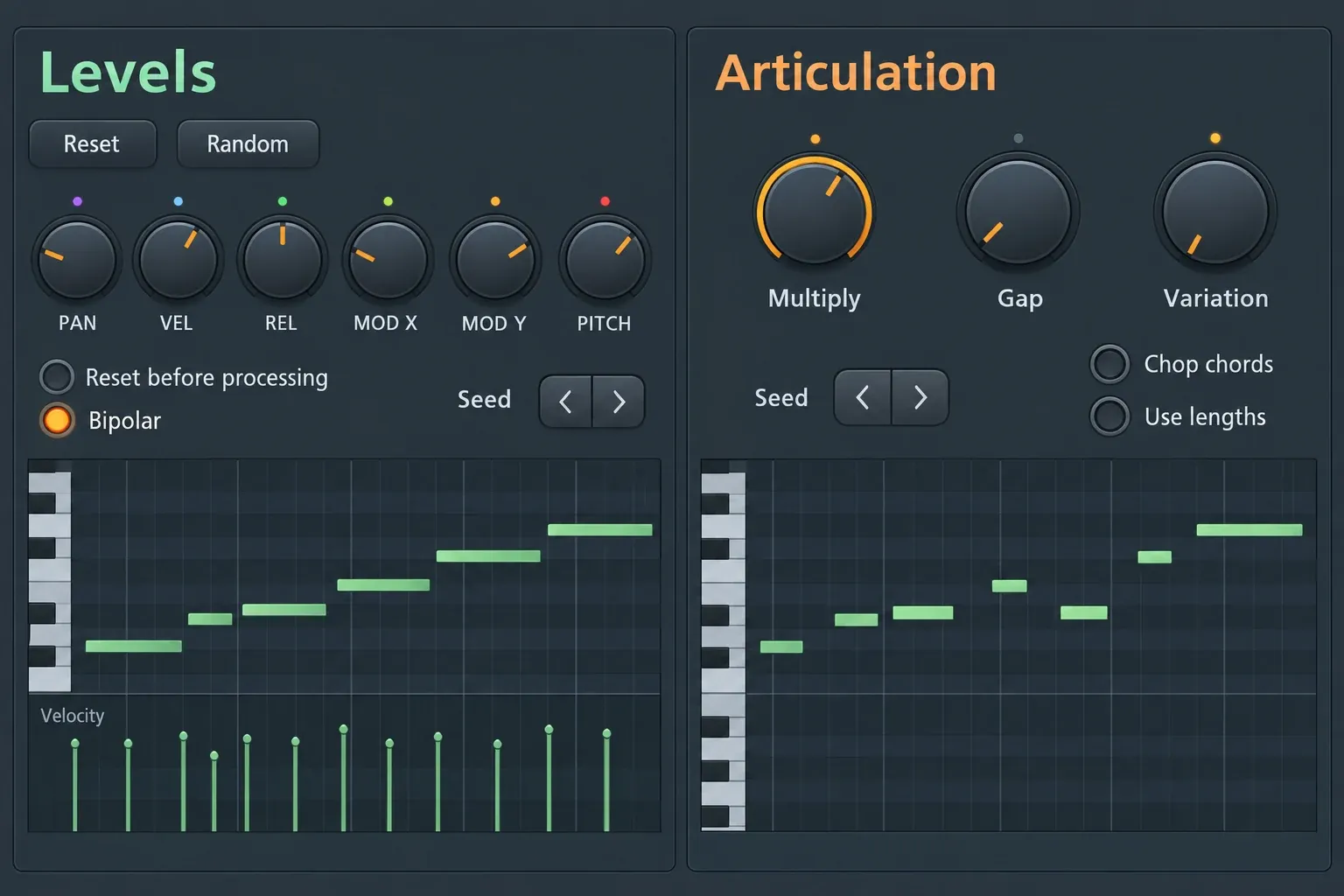Enable Reset before processing option
Image resolution: width=1344 pixels, height=896 pixels.
[57, 377]
